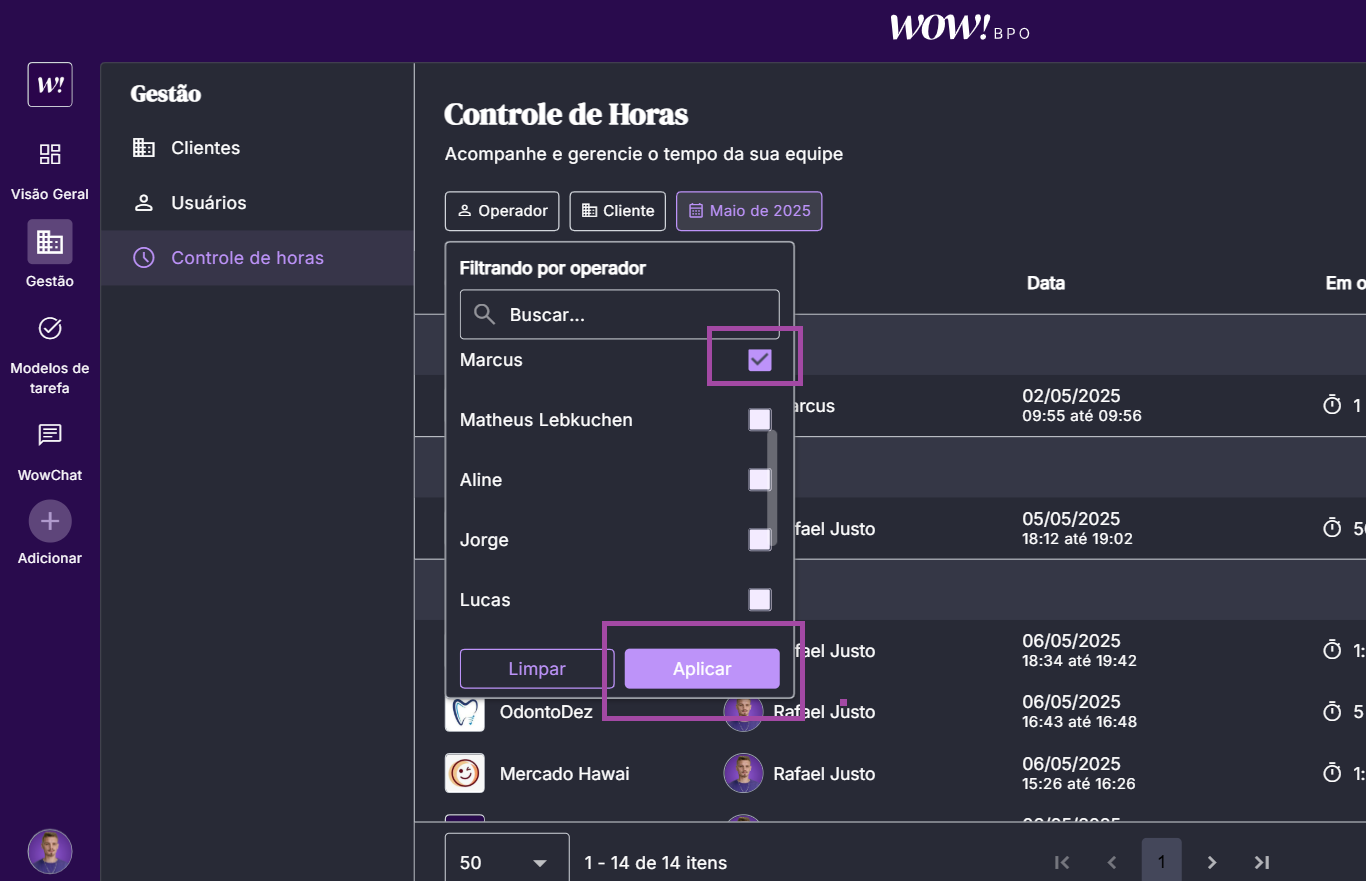Click the Mercado Hawai client logo
The height and width of the screenshot is (881, 1366).
coord(465,773)
